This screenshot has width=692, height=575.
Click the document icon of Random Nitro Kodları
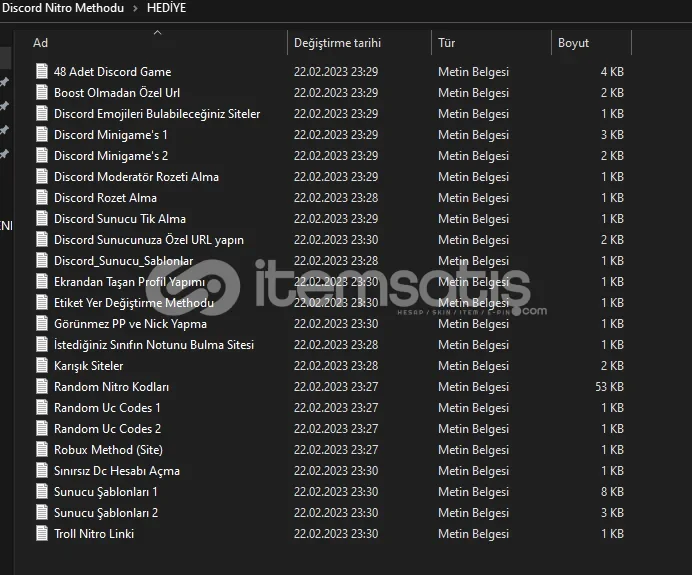point(42,387)
